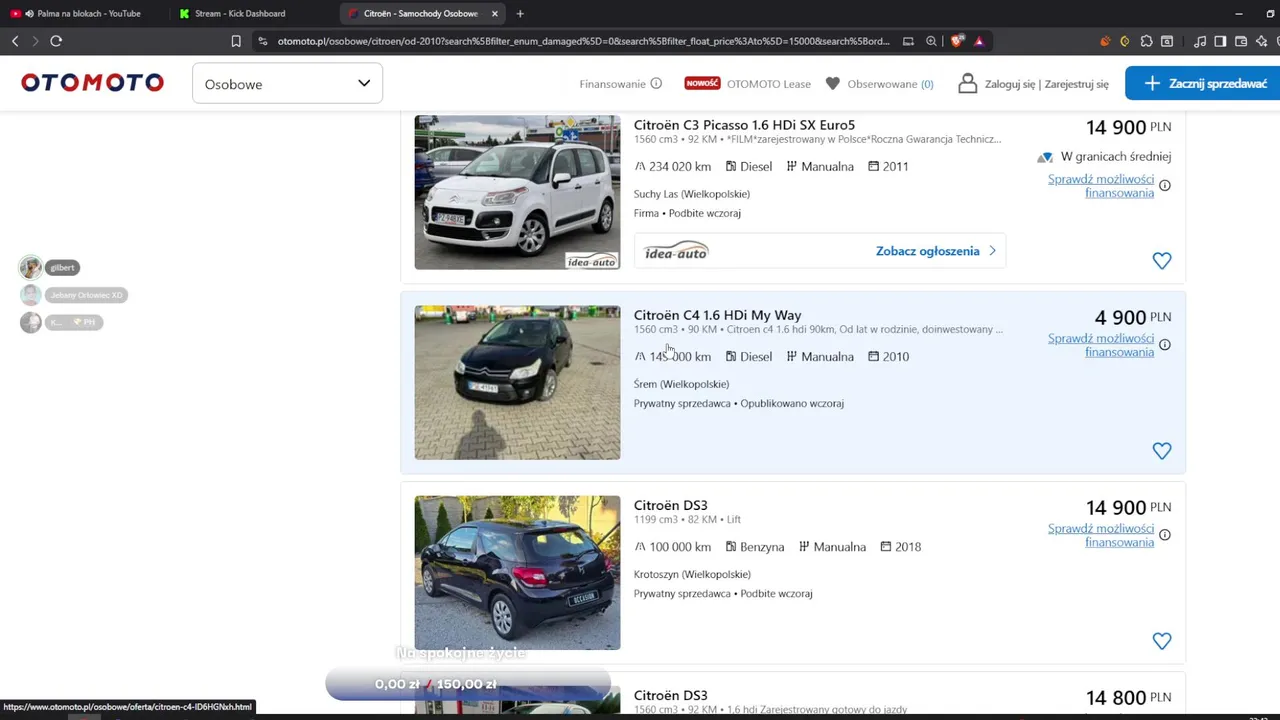The image size is (1280, 720).
Task: Switch to Stream - Kick Dashboard tab
Action: (x=239, y=13)
